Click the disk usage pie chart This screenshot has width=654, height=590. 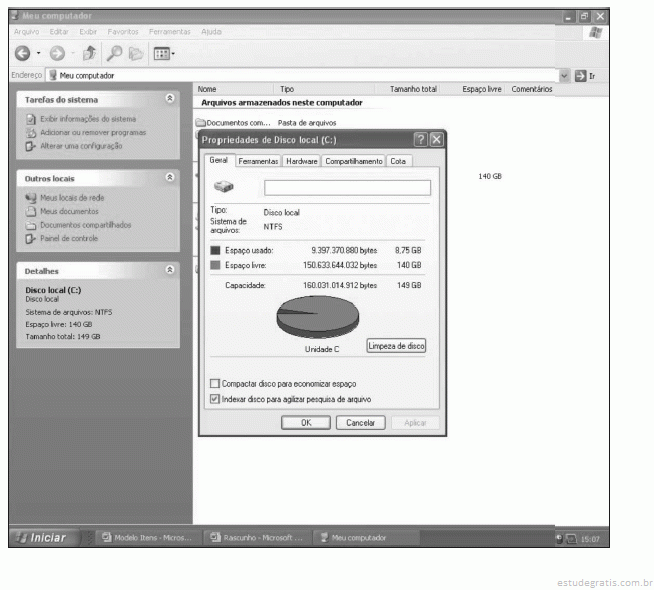click(x=318, y=316)
